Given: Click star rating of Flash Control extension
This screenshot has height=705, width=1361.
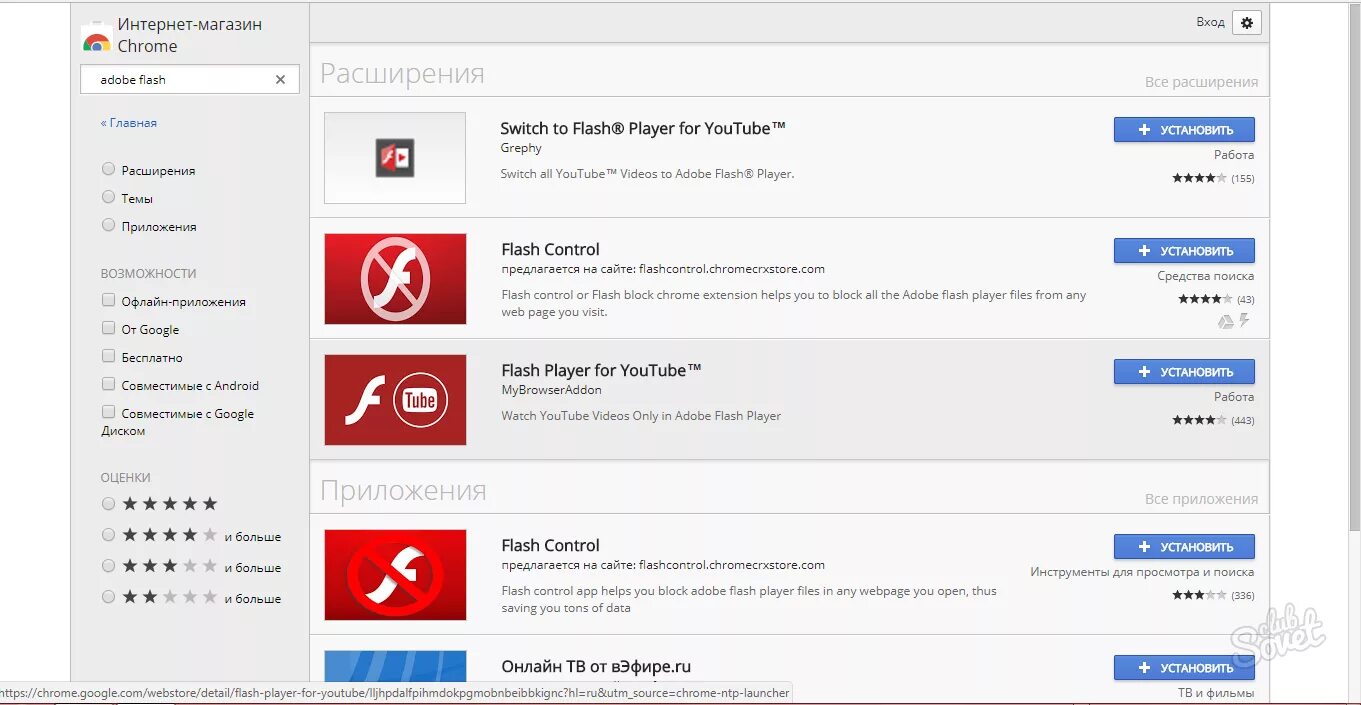Looking at the screenshot, I should point(1205,299).
